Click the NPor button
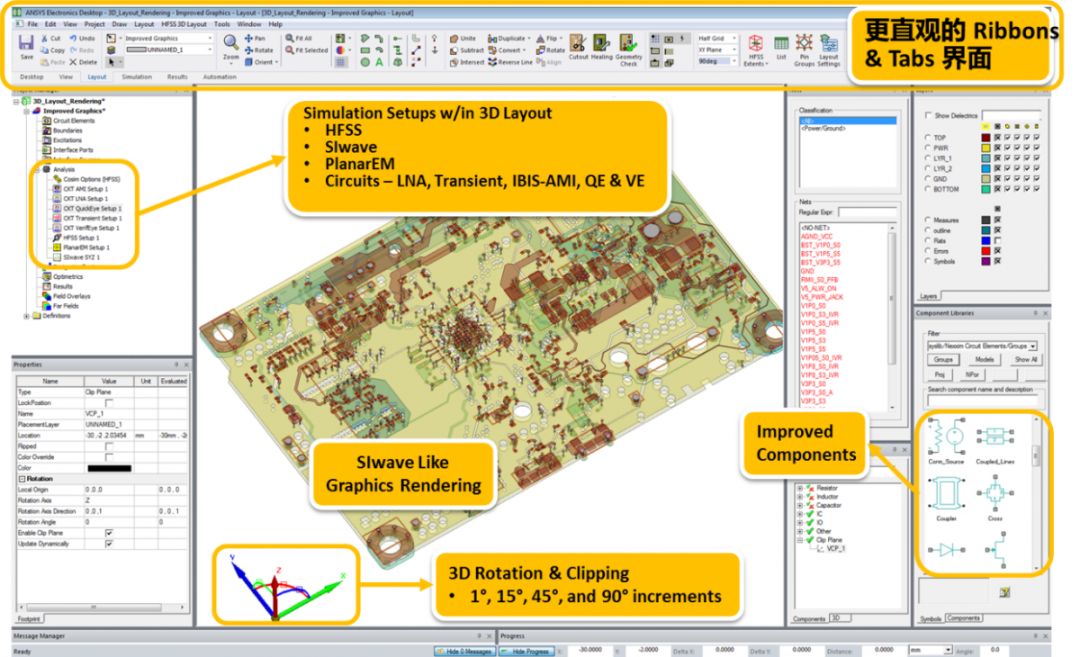 click(x=972, y=375)
